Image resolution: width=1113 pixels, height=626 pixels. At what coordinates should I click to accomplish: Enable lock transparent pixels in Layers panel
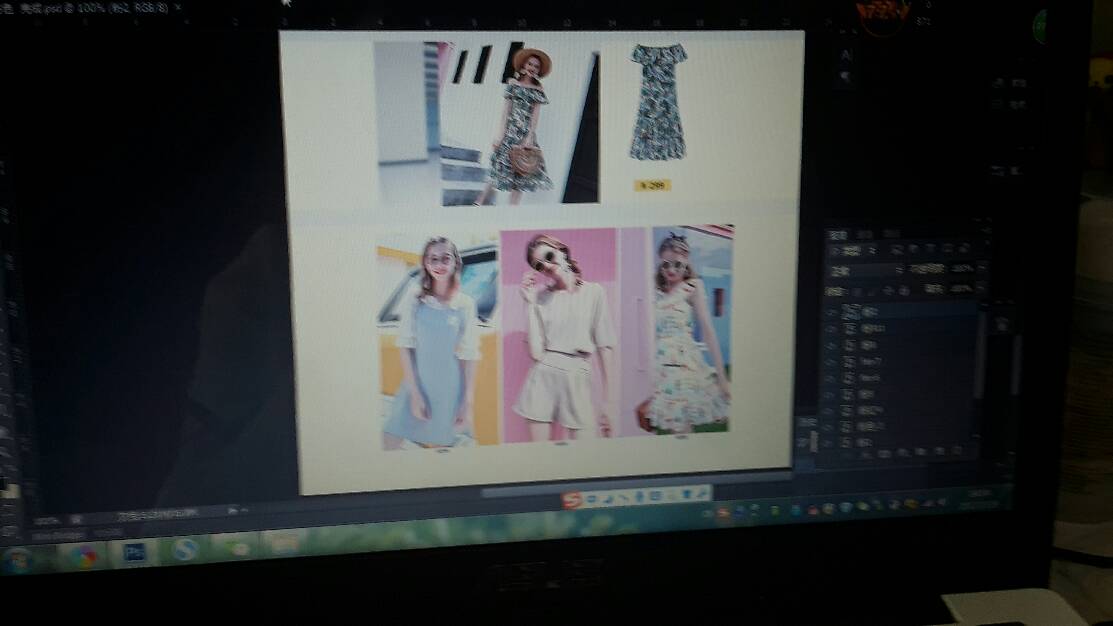[x=857, y=291]
